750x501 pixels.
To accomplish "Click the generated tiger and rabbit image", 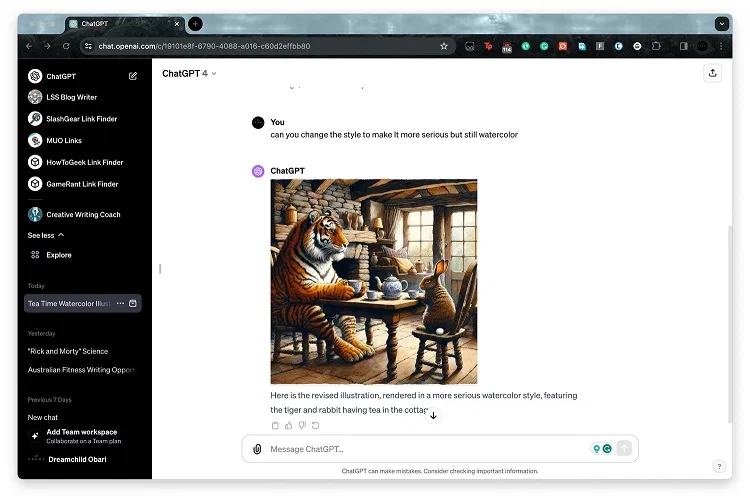I will (x=374, y=281).
